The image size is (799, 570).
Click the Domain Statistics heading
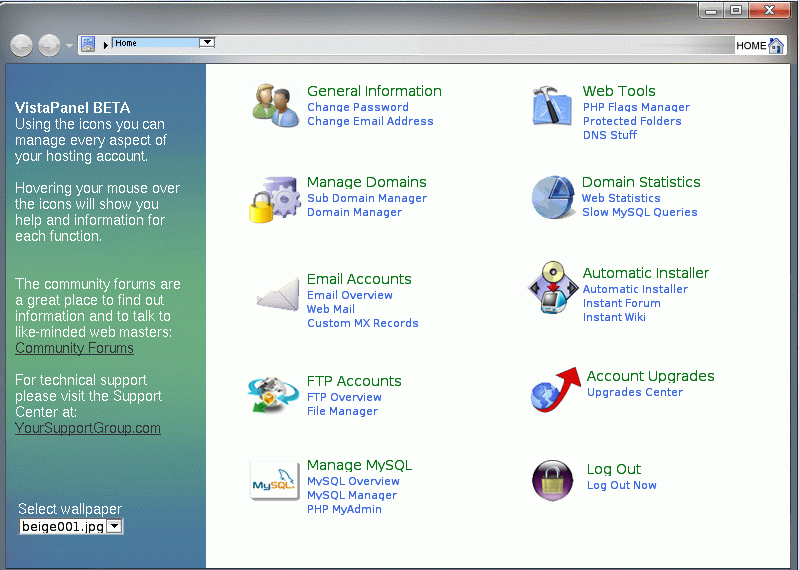coord(641,182)
